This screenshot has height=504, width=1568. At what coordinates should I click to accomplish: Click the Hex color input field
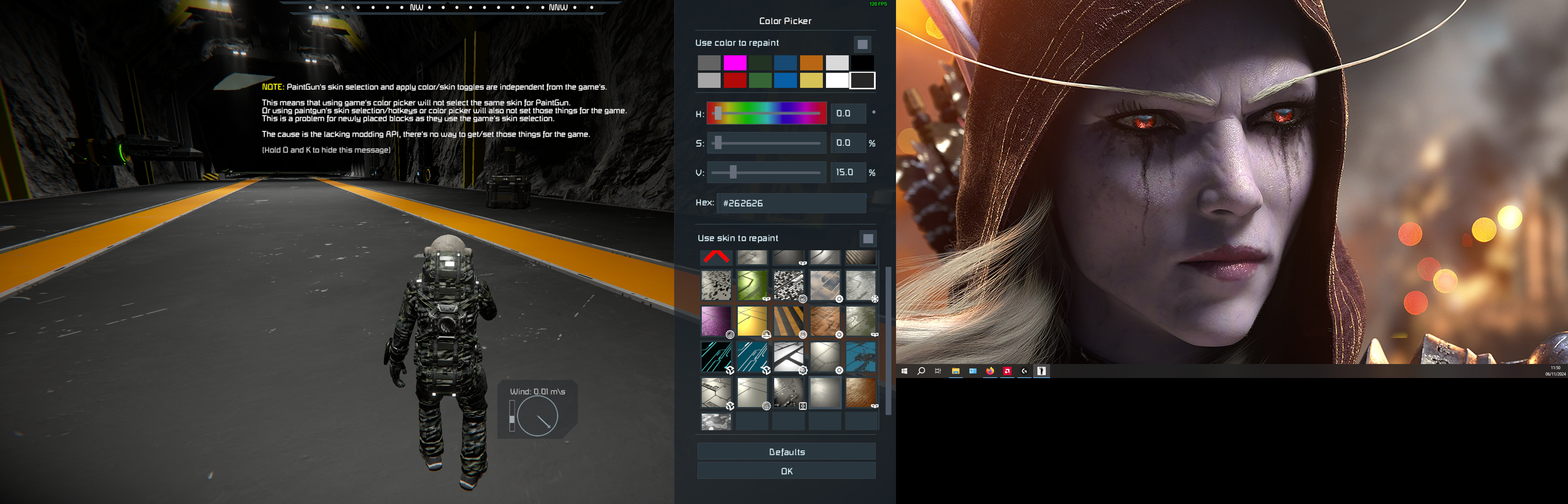pos(791,203)
